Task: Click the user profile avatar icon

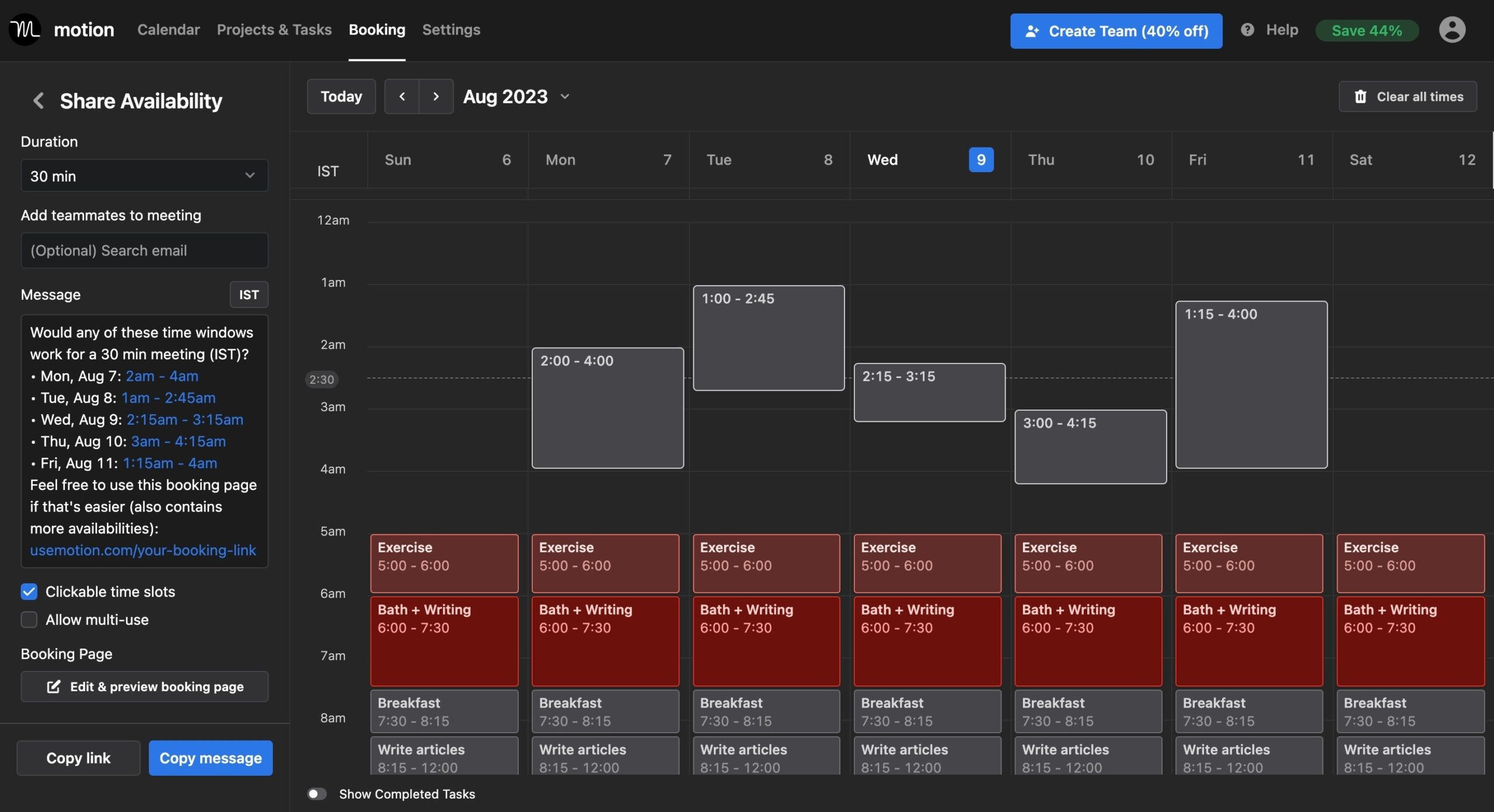Action: 1453,26
